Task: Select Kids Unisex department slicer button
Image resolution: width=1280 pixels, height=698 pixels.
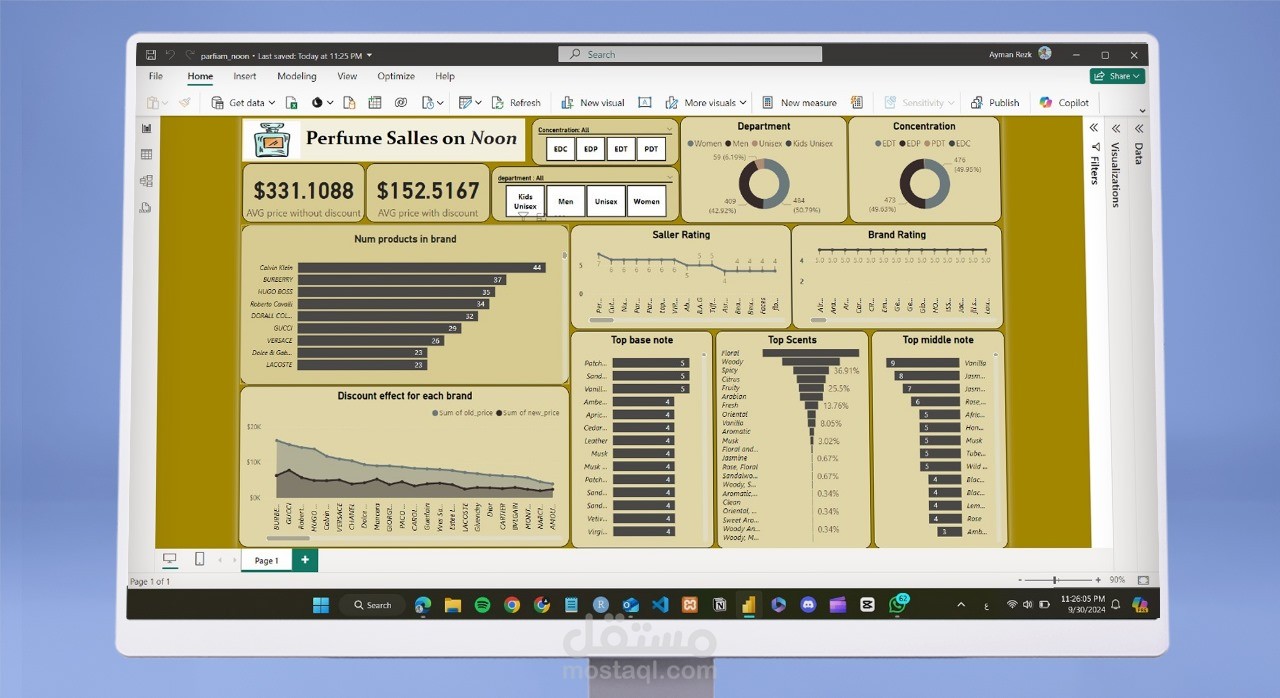Action: coord(525,201)
